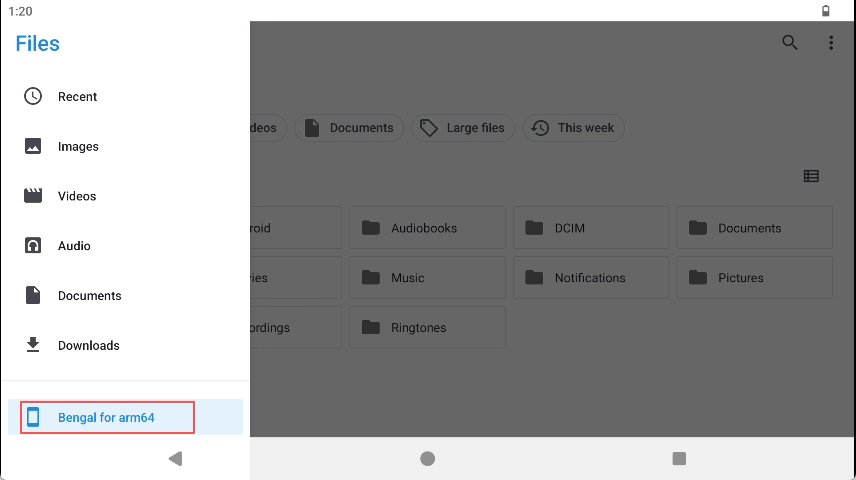Viewport: 856px width, 480px height.
Task: Open the search magnifier icon
Action: pyautogui.click(x=790, y=43)
